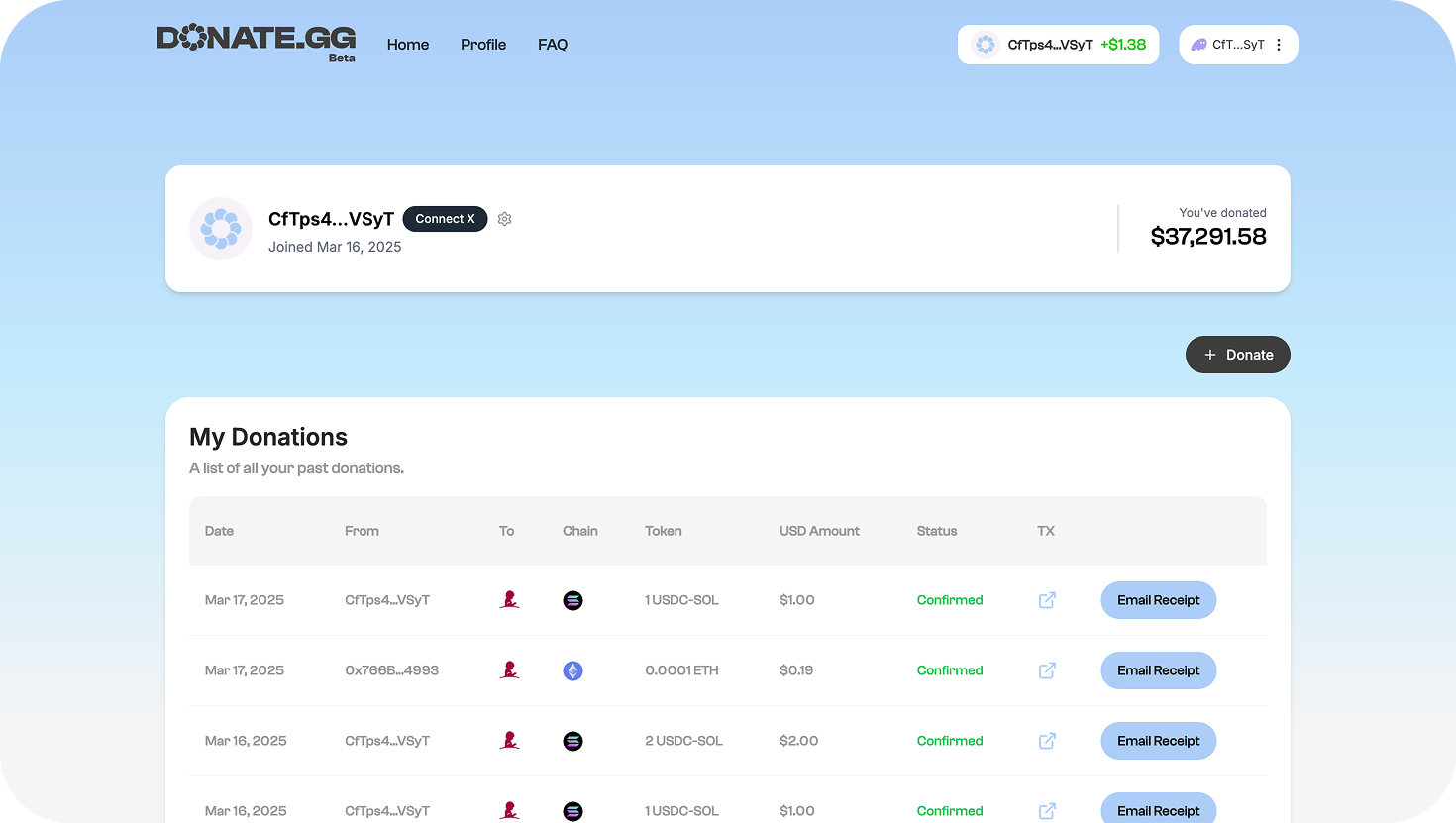
Task: Email receipt for the $2.00 donation
Action: click(x=1159, y=741)
